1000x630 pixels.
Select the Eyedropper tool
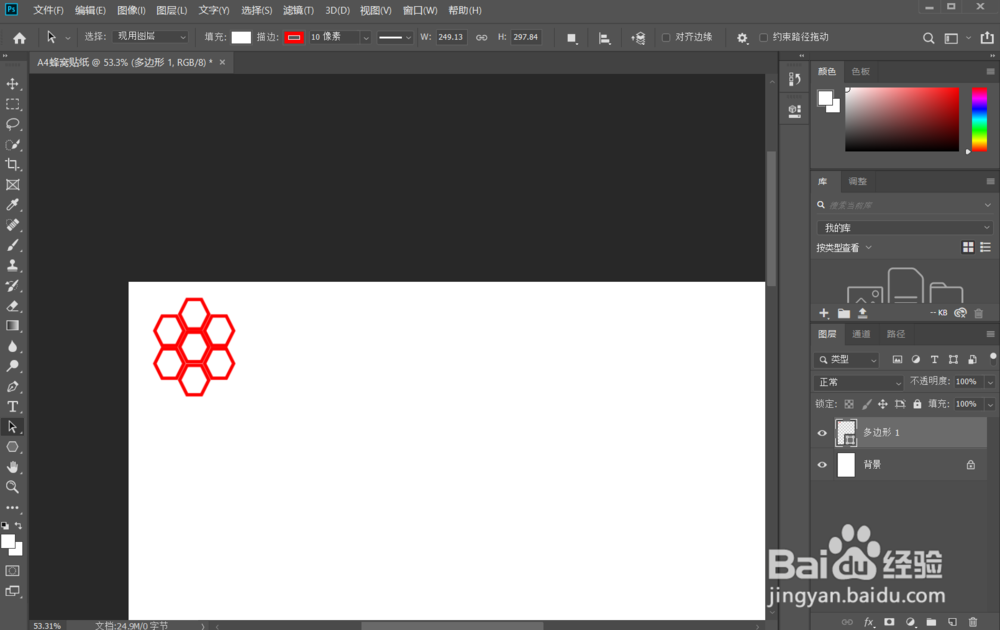(x=13, y=205)
